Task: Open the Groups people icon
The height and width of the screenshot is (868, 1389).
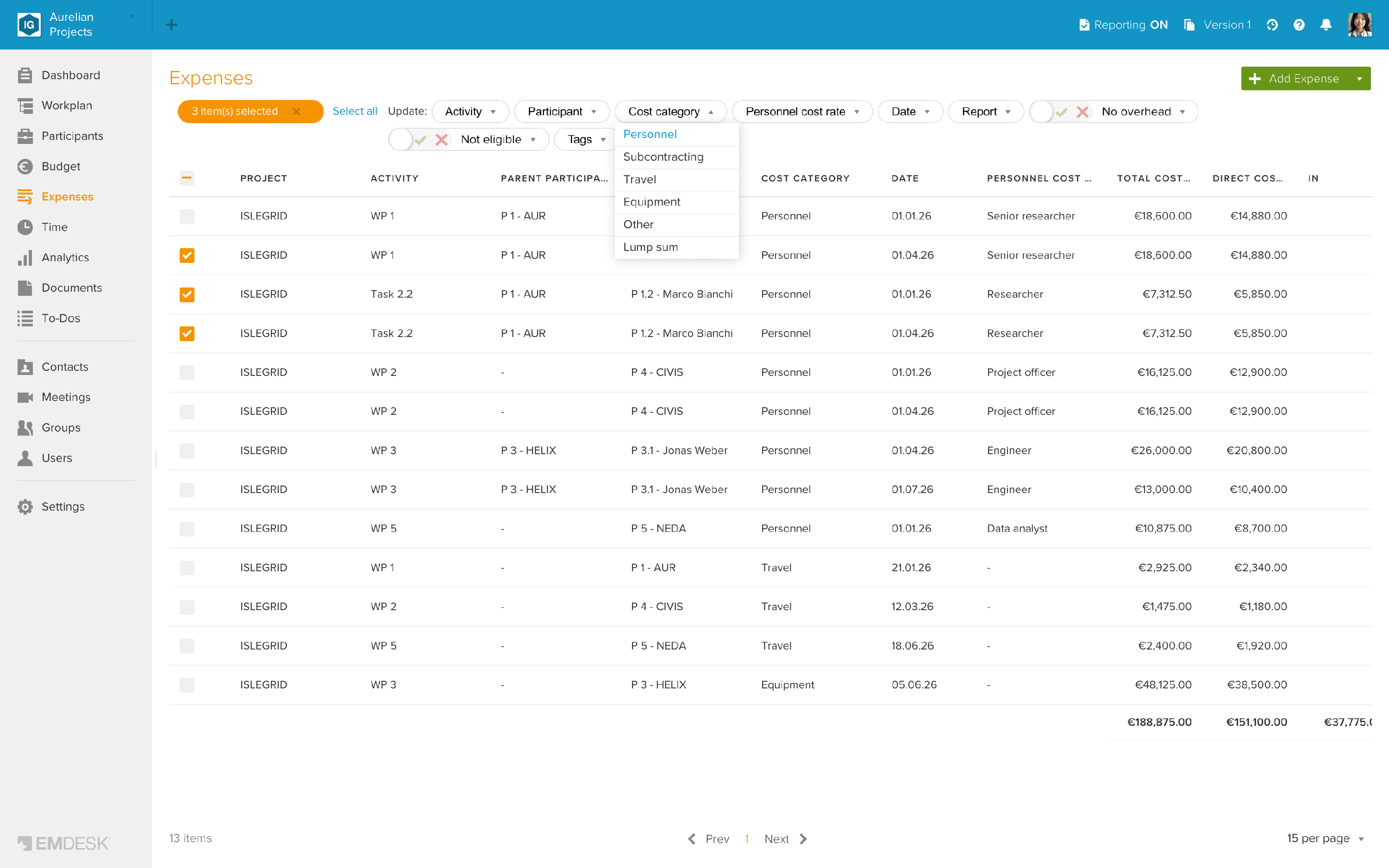Action: (x=25, y=428)
